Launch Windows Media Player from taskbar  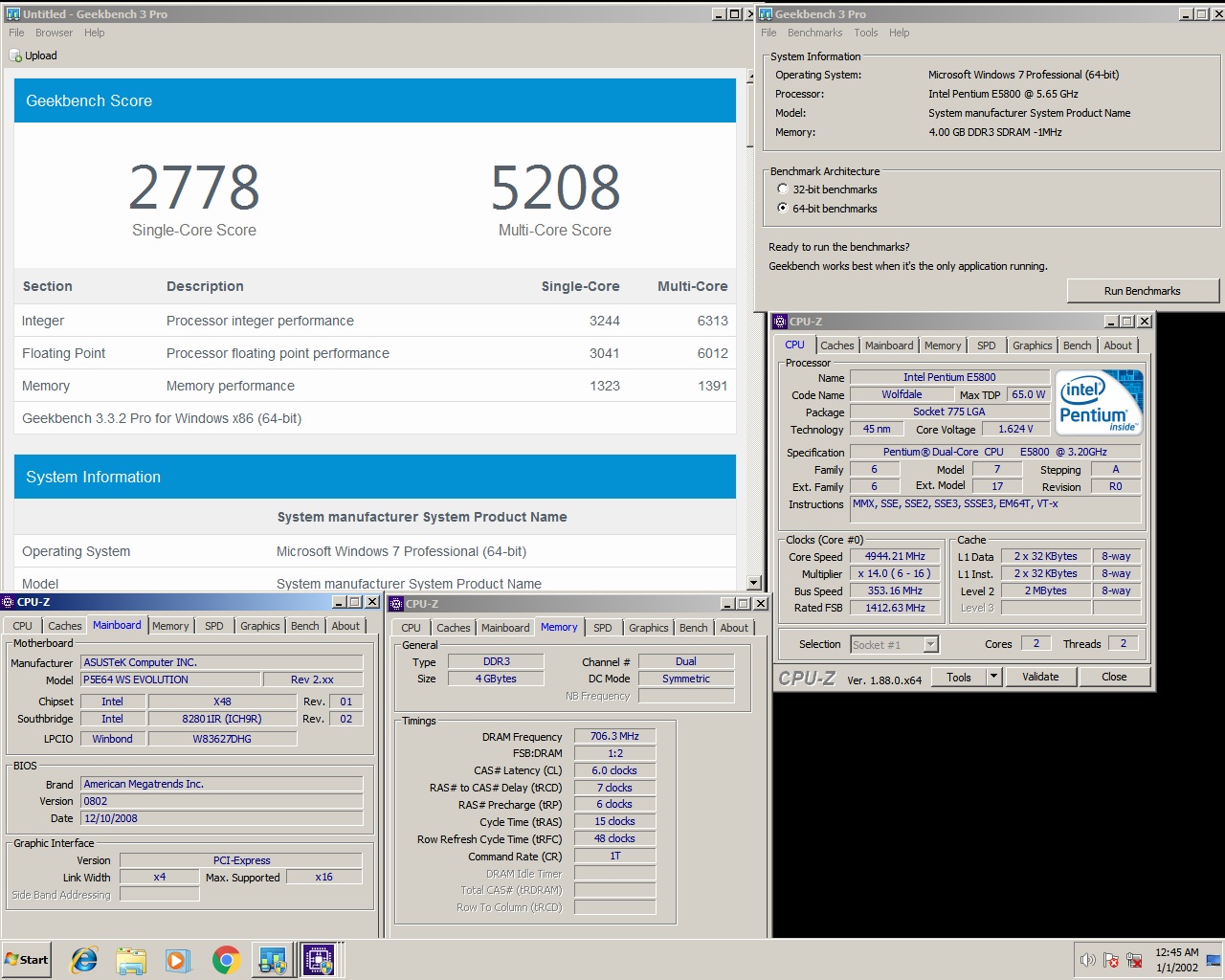click(178, 959)
